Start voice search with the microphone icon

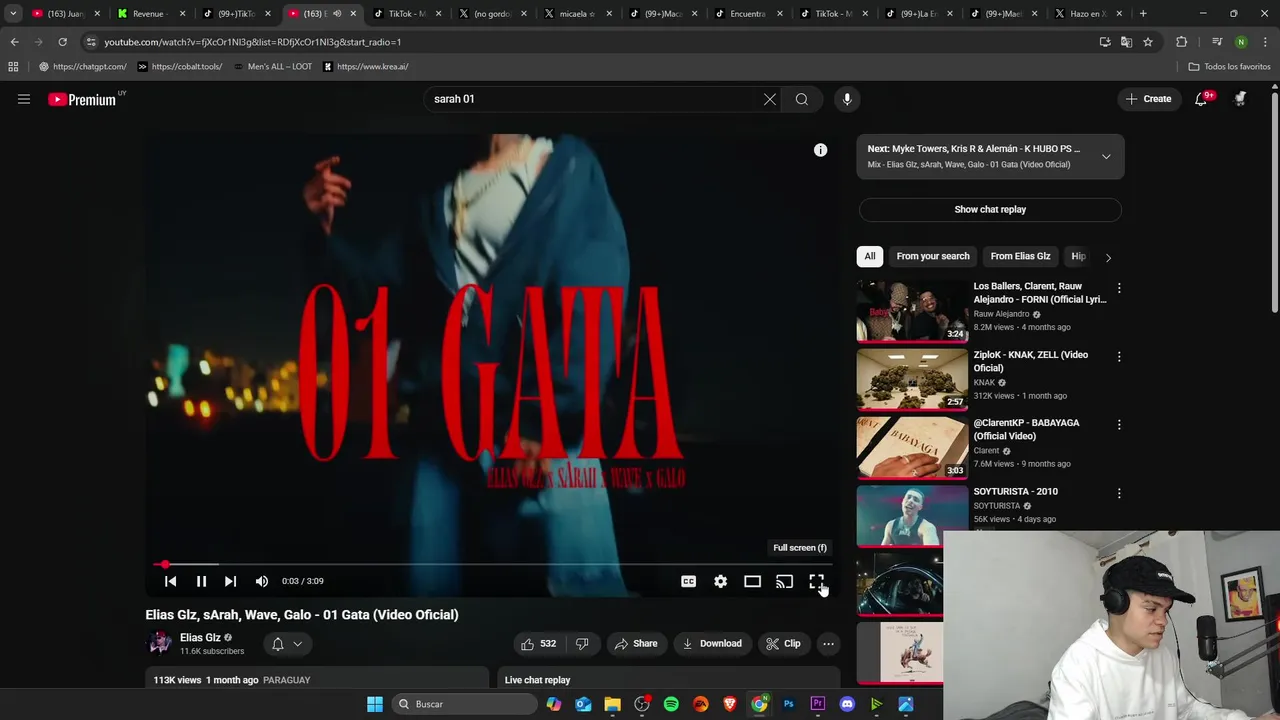[847, 99]
